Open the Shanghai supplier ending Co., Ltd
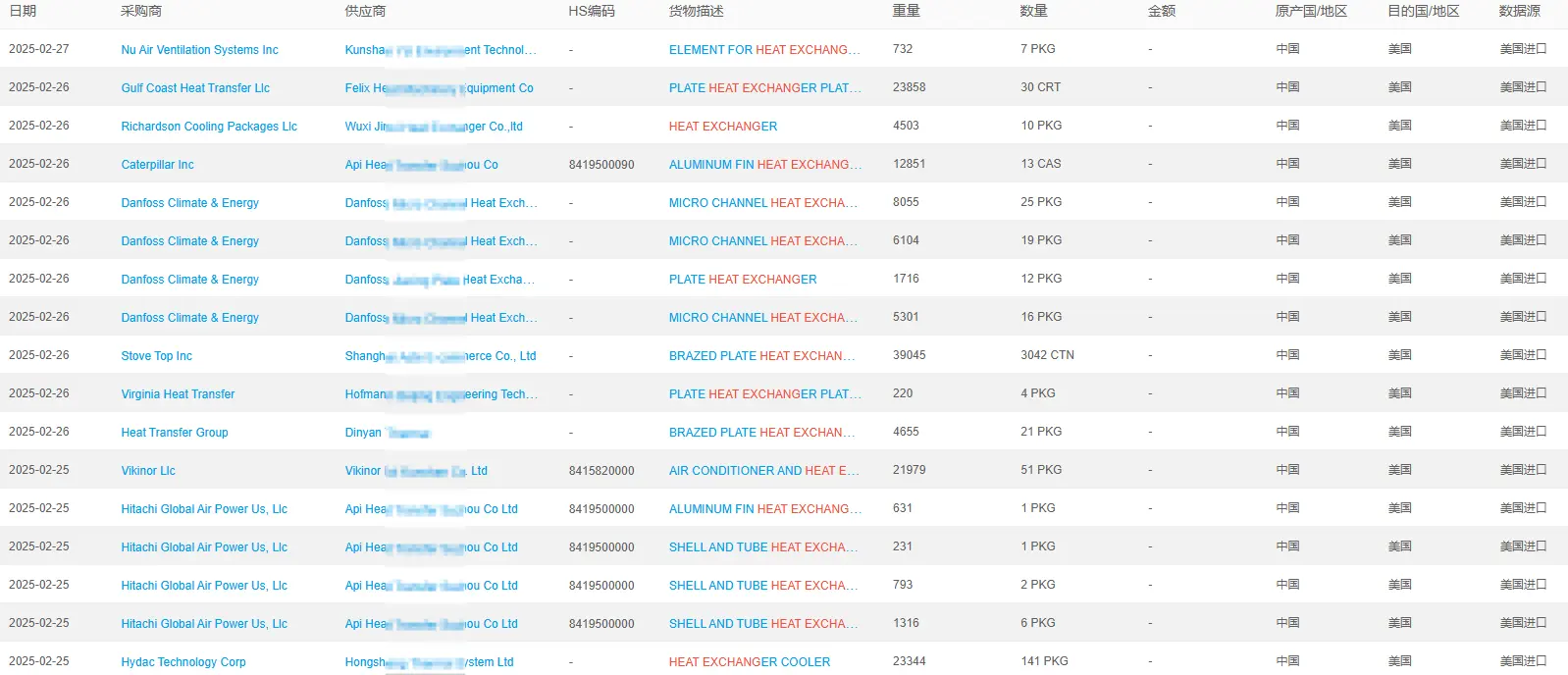Screen dimensions: 1568x675 (440, 356)
